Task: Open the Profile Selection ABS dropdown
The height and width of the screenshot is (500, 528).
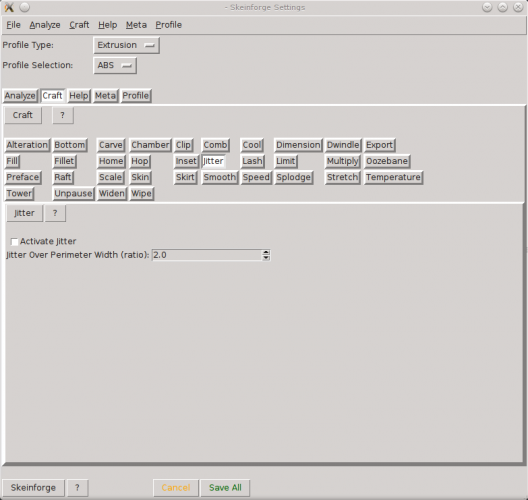Action: (x=115, y=65)
